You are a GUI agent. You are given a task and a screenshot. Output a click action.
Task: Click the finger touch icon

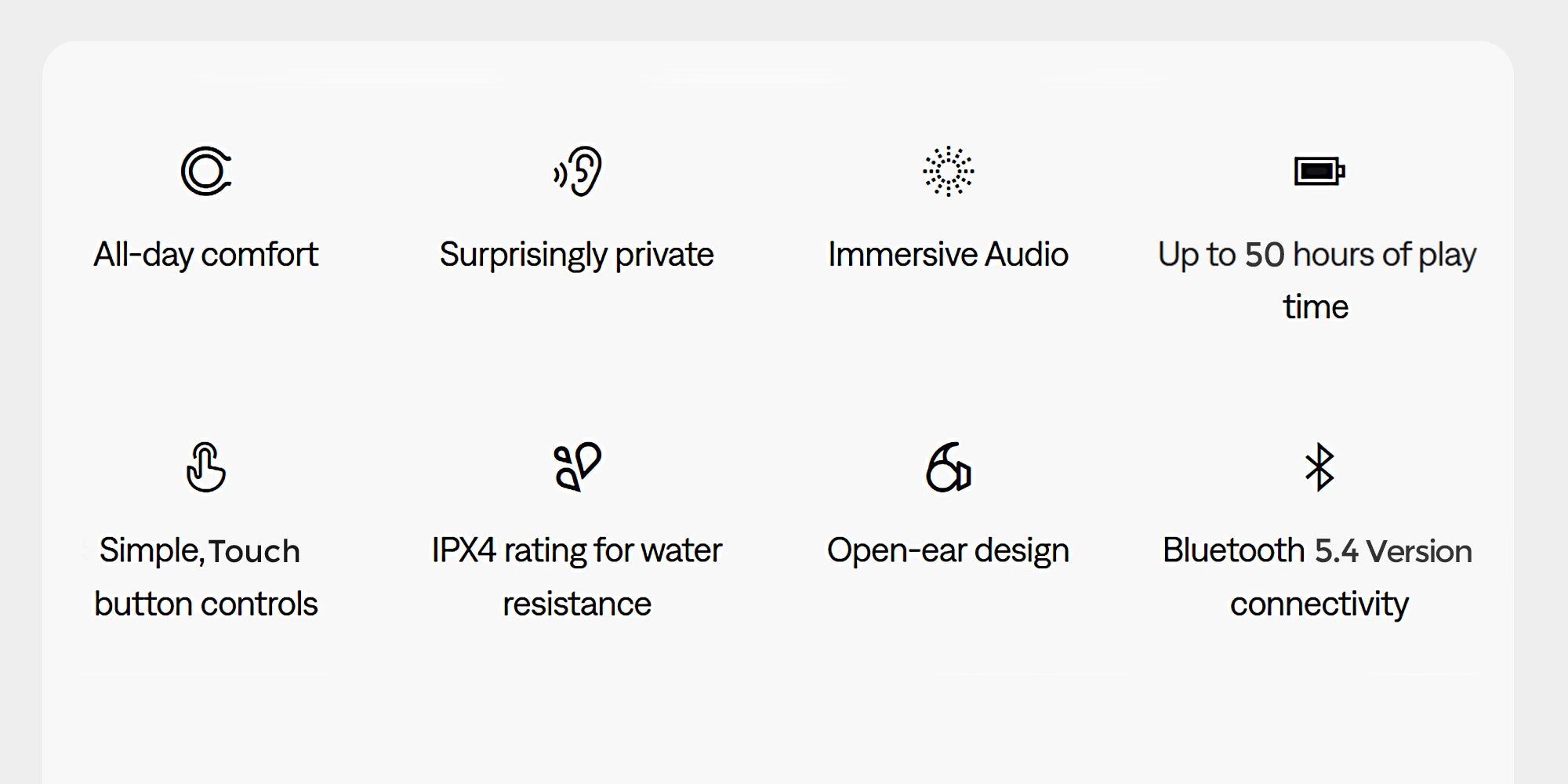pyautogui.click(x=205, y=467)
